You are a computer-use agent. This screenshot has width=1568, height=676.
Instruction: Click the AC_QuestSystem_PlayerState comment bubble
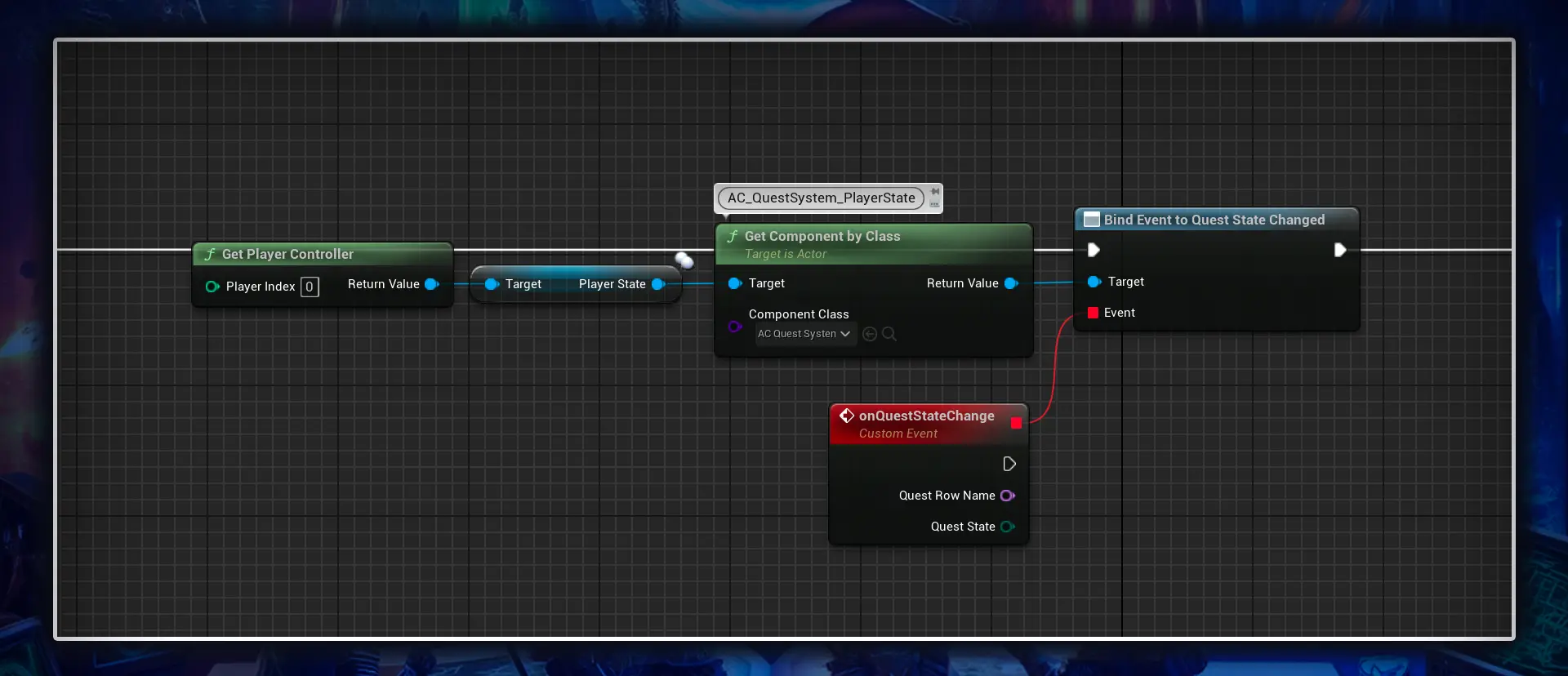tap(821, 198)
